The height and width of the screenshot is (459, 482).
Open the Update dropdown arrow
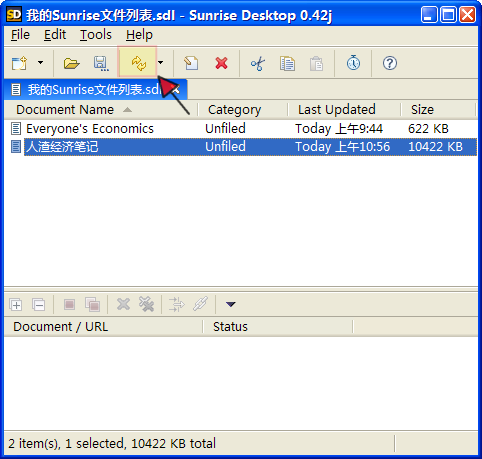(161, 62)
